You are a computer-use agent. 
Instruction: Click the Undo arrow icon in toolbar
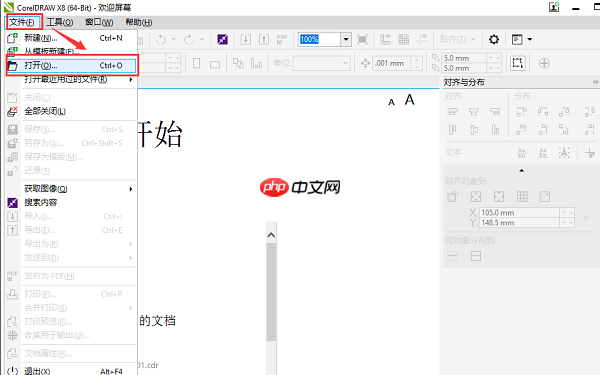(x=161, y=39)
